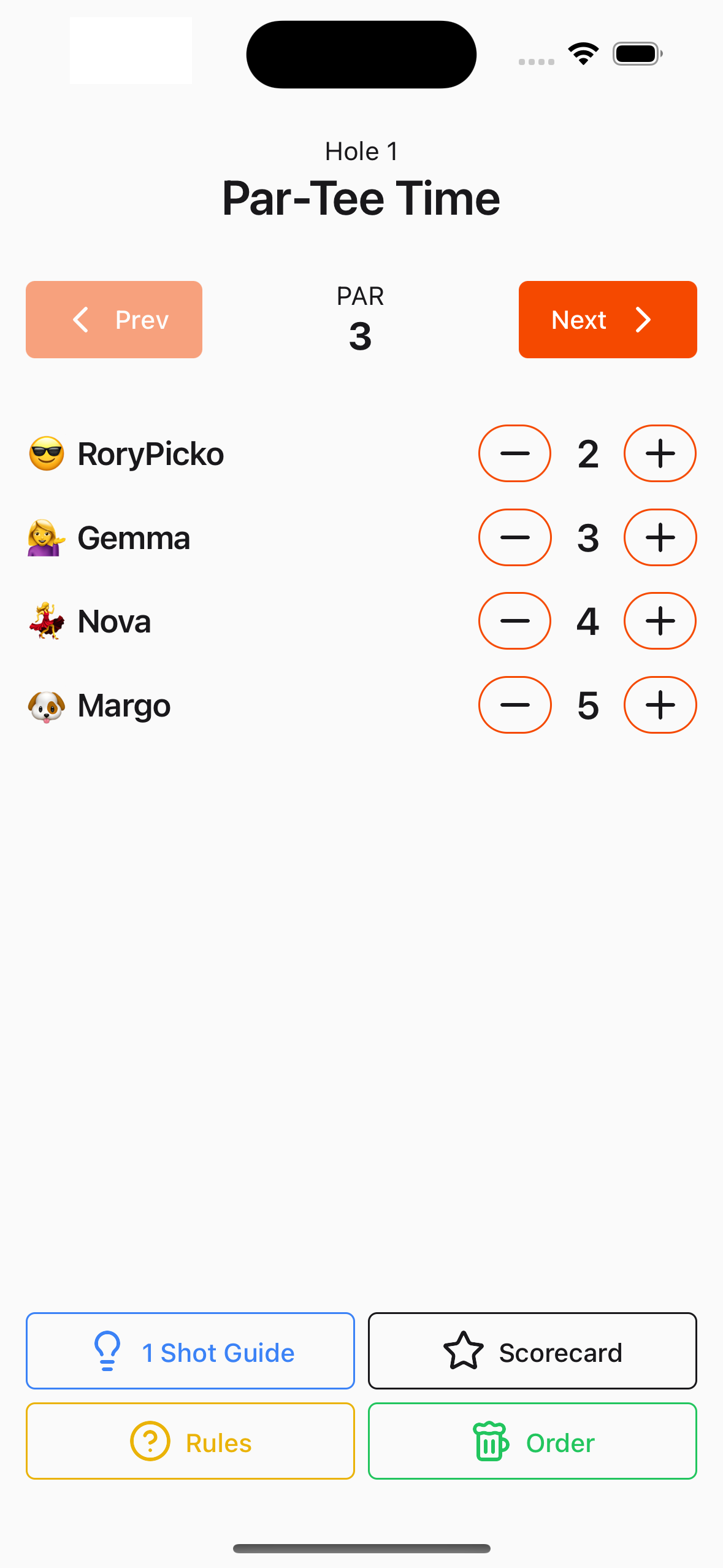The image size is (723, 1568).
Task: Open the Order drinks screen
Action: 532,1441
